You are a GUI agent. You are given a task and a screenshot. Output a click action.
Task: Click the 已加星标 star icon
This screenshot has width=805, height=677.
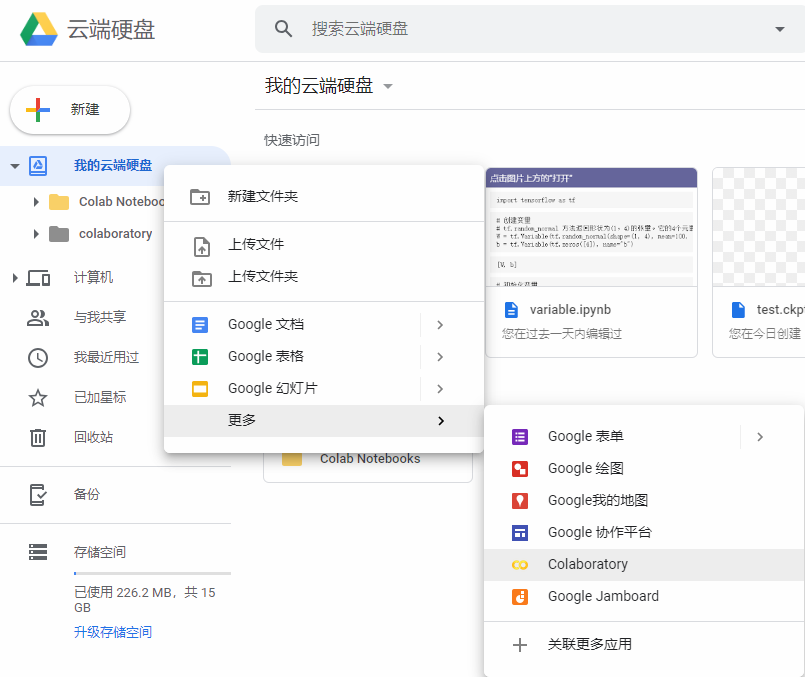[38, 398]
